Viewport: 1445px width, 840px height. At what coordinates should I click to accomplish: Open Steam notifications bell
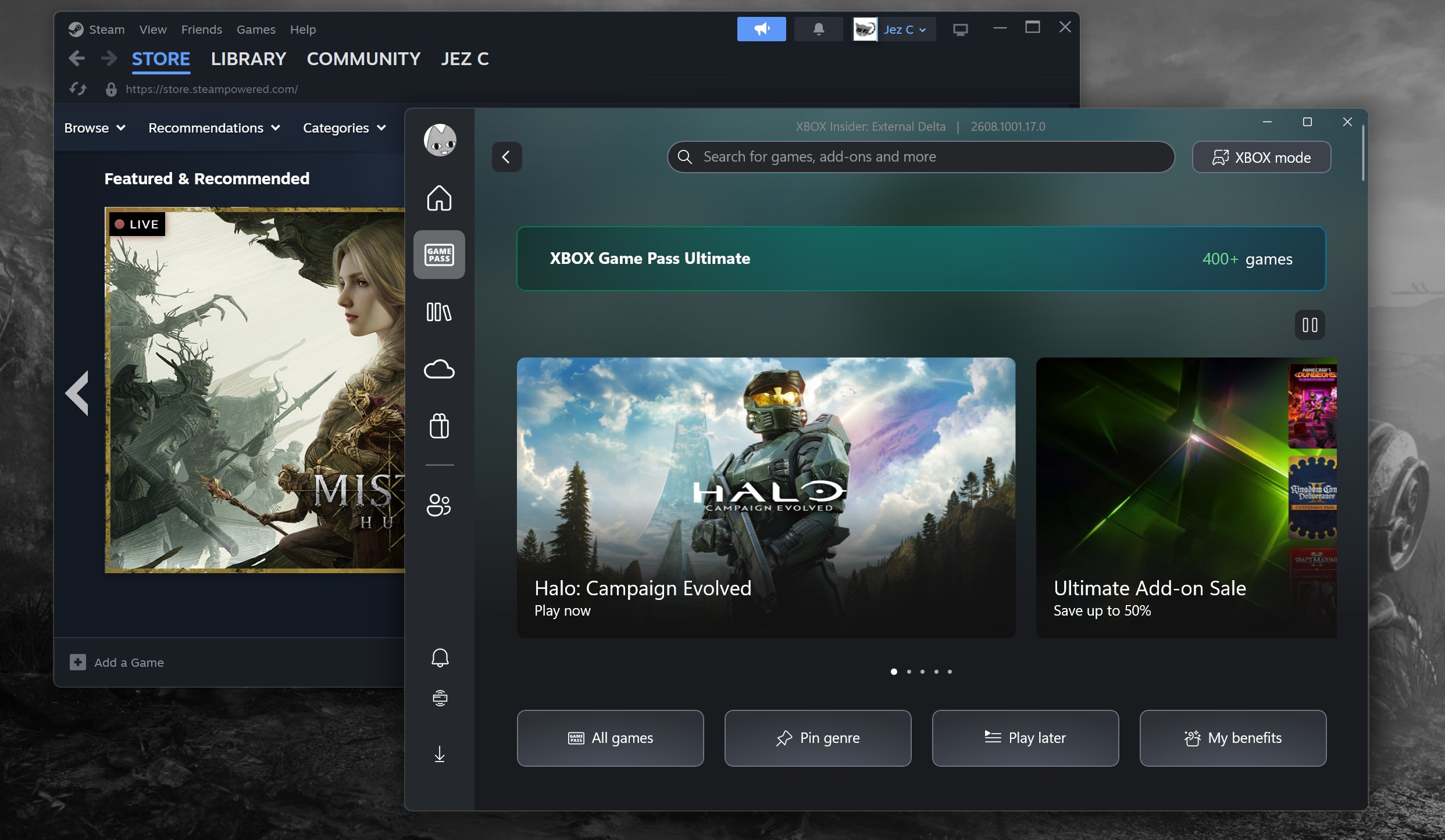[818, 29]
